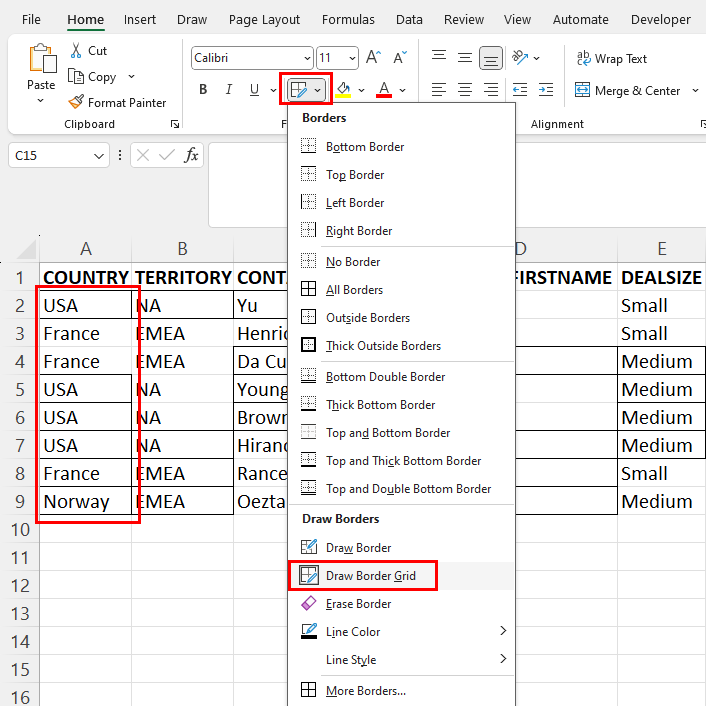Click the Insert Function fx icon

(x=191, y=155)
